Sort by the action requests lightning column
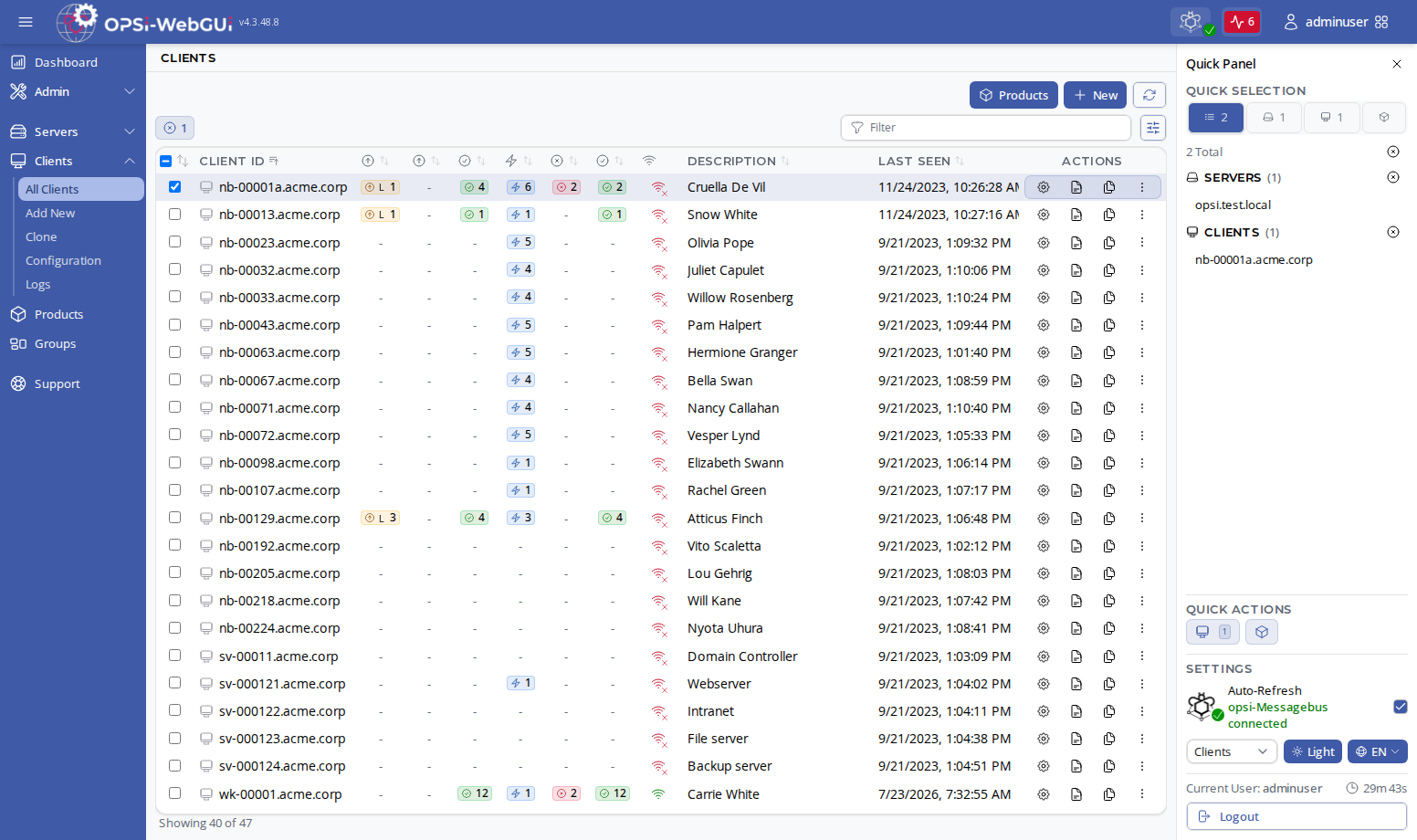The image size is (1417, 840). coord(519,161)
